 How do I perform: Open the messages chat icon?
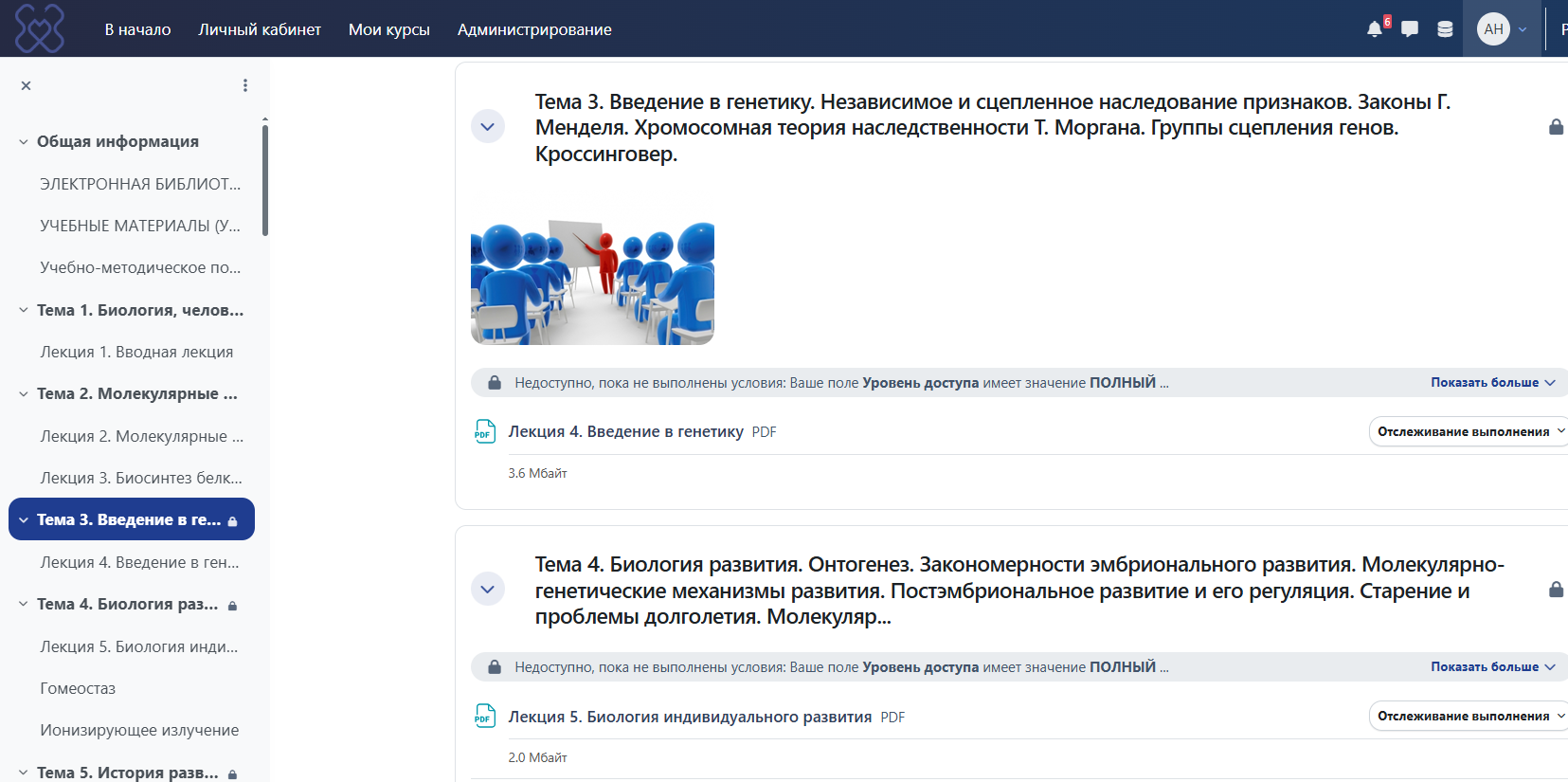tap(1410, 29)
